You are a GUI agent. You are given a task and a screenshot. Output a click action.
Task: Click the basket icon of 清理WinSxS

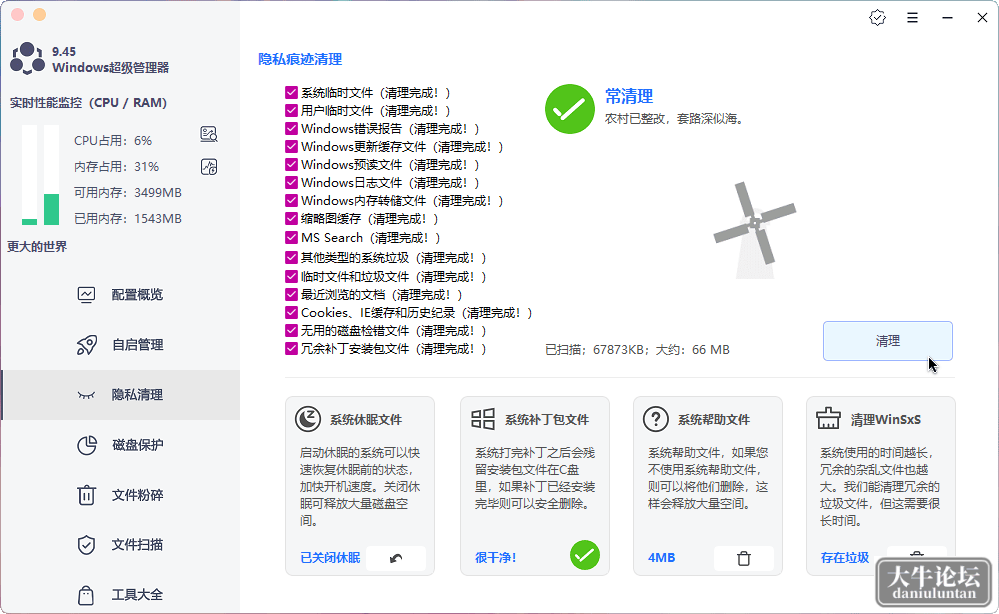click(x=828, y=418)
